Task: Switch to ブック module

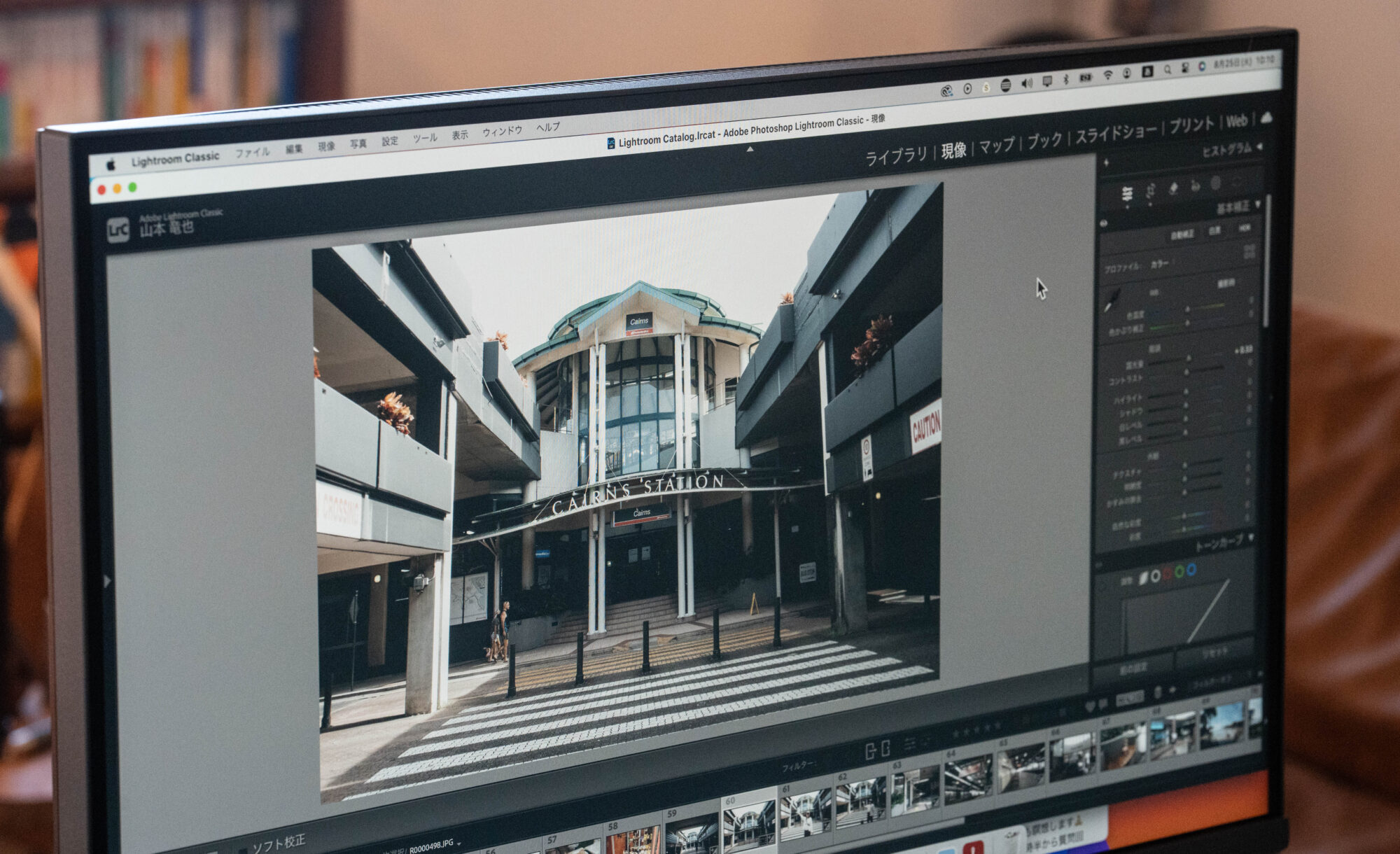Action: coord(1044,141)
